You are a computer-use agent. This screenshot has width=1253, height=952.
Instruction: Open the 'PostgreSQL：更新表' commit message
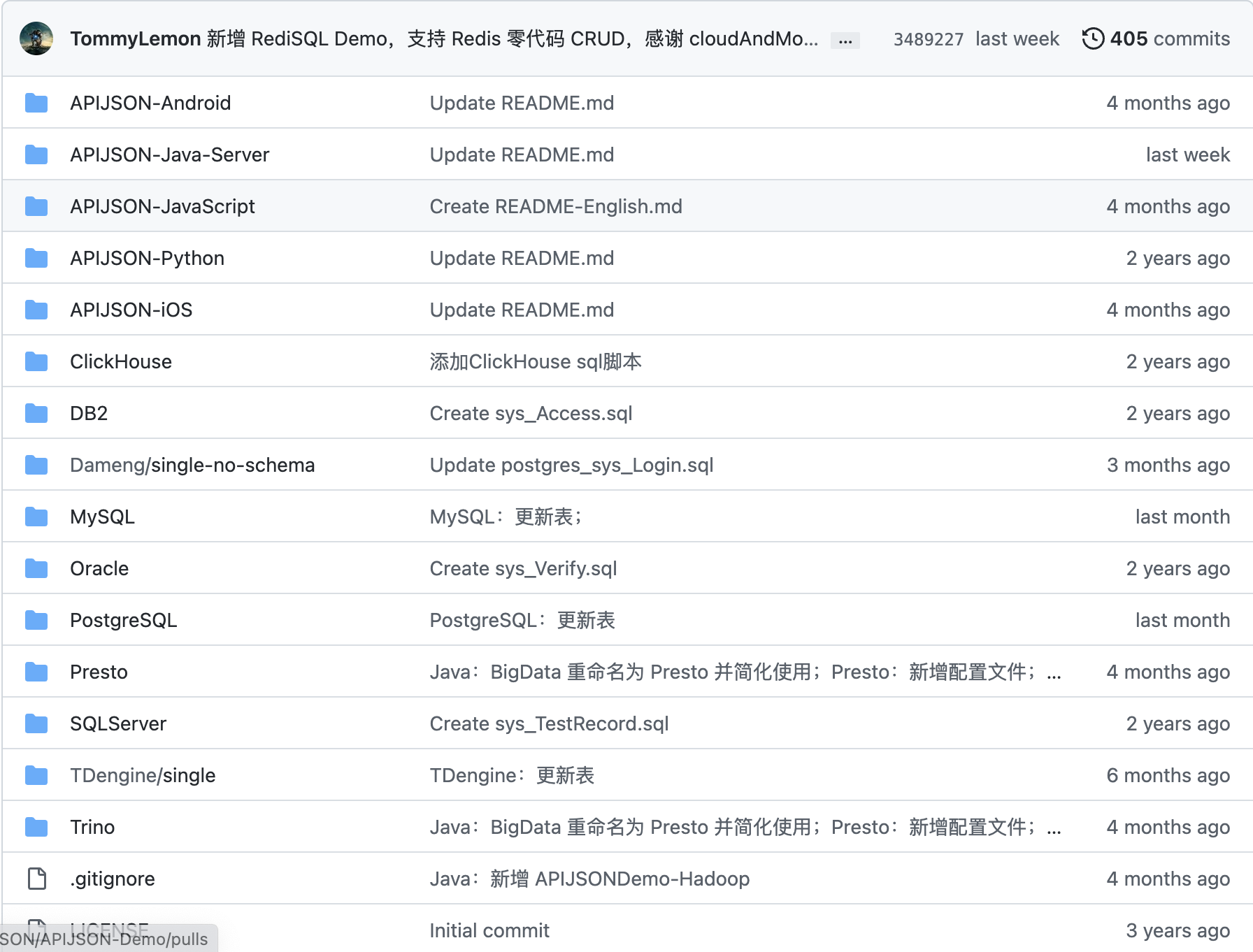[x=522, y=620]
